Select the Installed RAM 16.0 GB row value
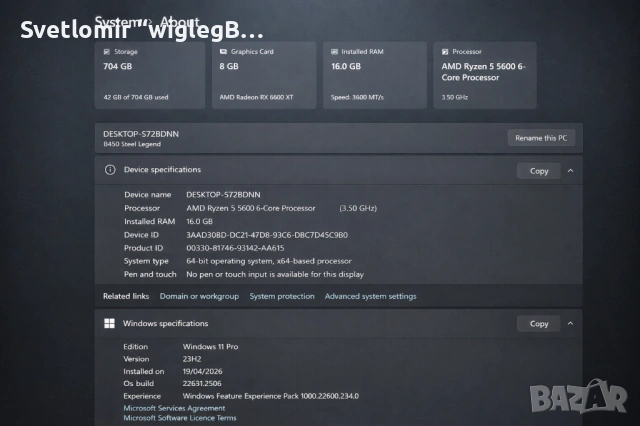 point(199,222)
